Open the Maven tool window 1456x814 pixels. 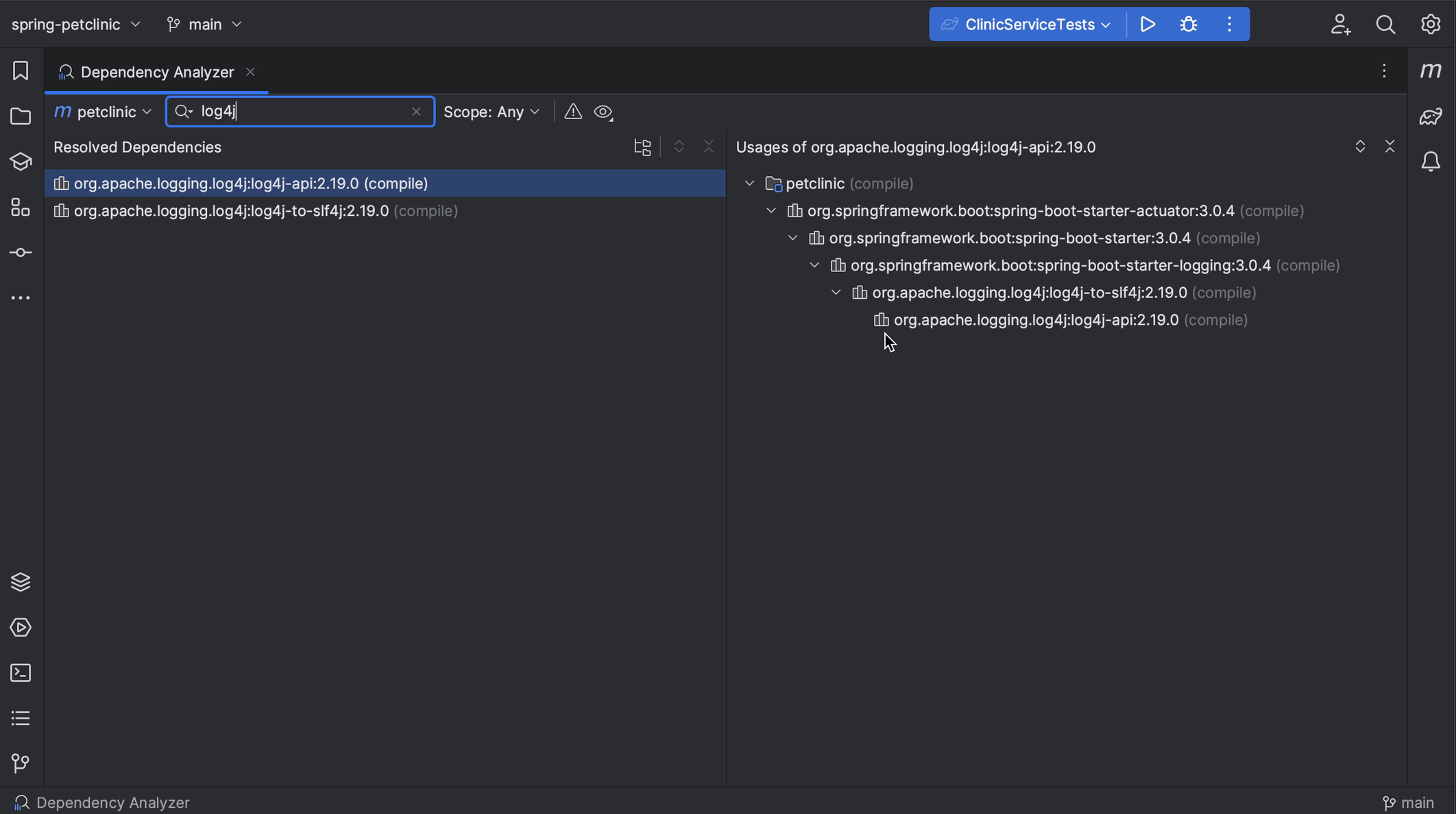(1432, 70)
